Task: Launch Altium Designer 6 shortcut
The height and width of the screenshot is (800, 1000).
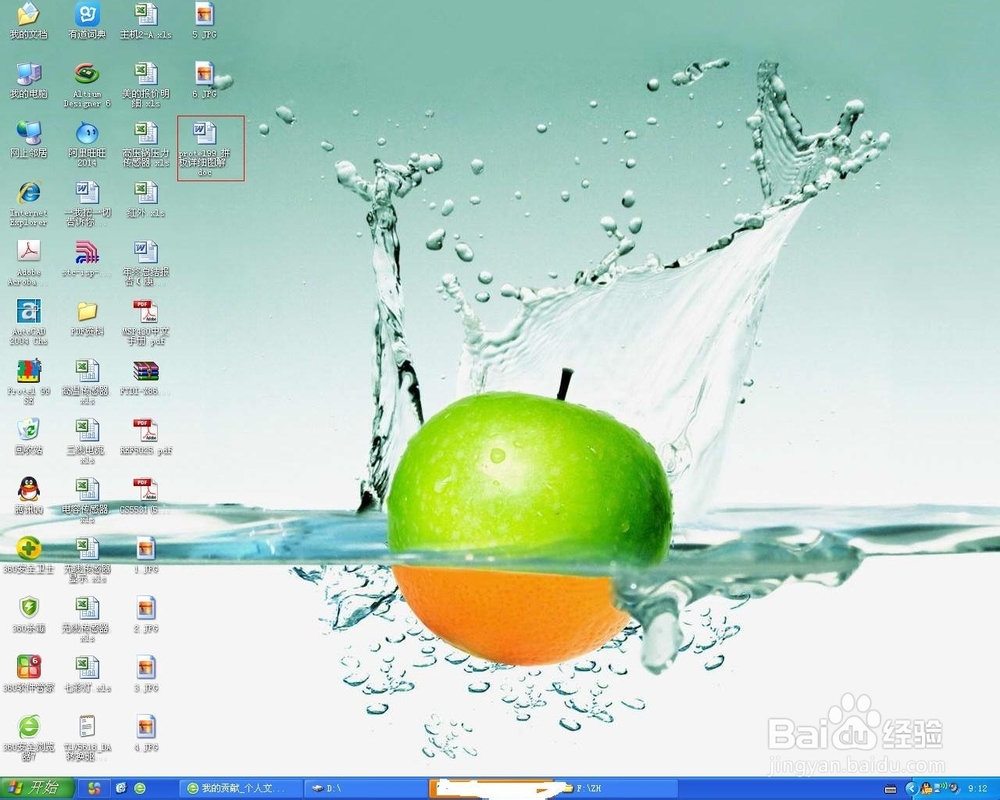Action: coord(87,85)
